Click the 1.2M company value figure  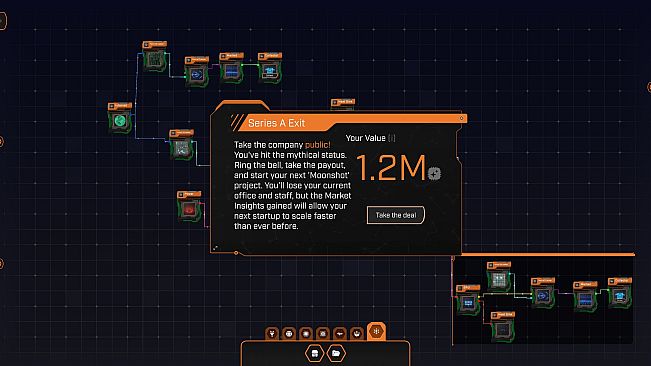(391, 168)
